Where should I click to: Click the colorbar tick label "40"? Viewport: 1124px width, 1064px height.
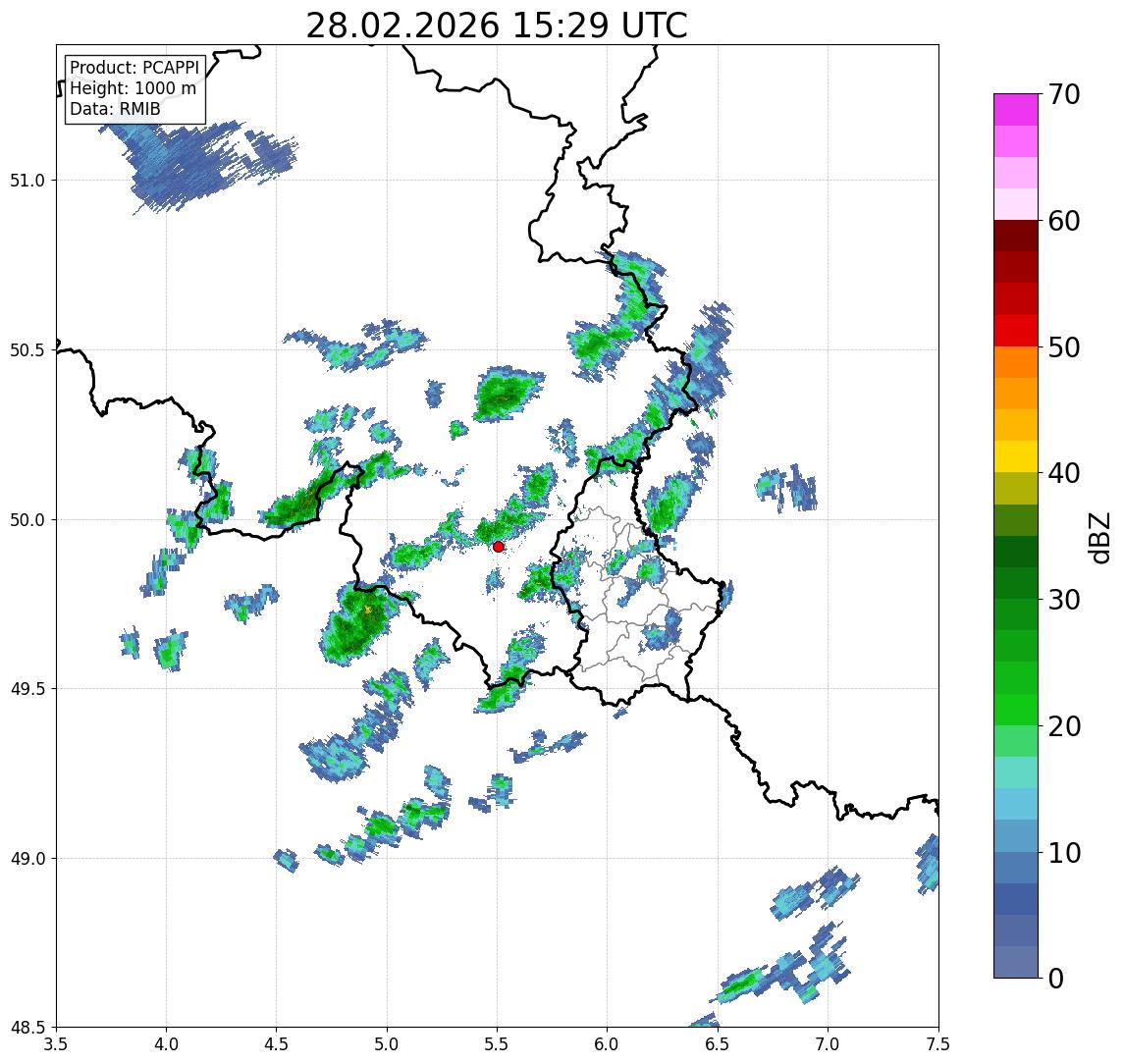[1064, 473]
